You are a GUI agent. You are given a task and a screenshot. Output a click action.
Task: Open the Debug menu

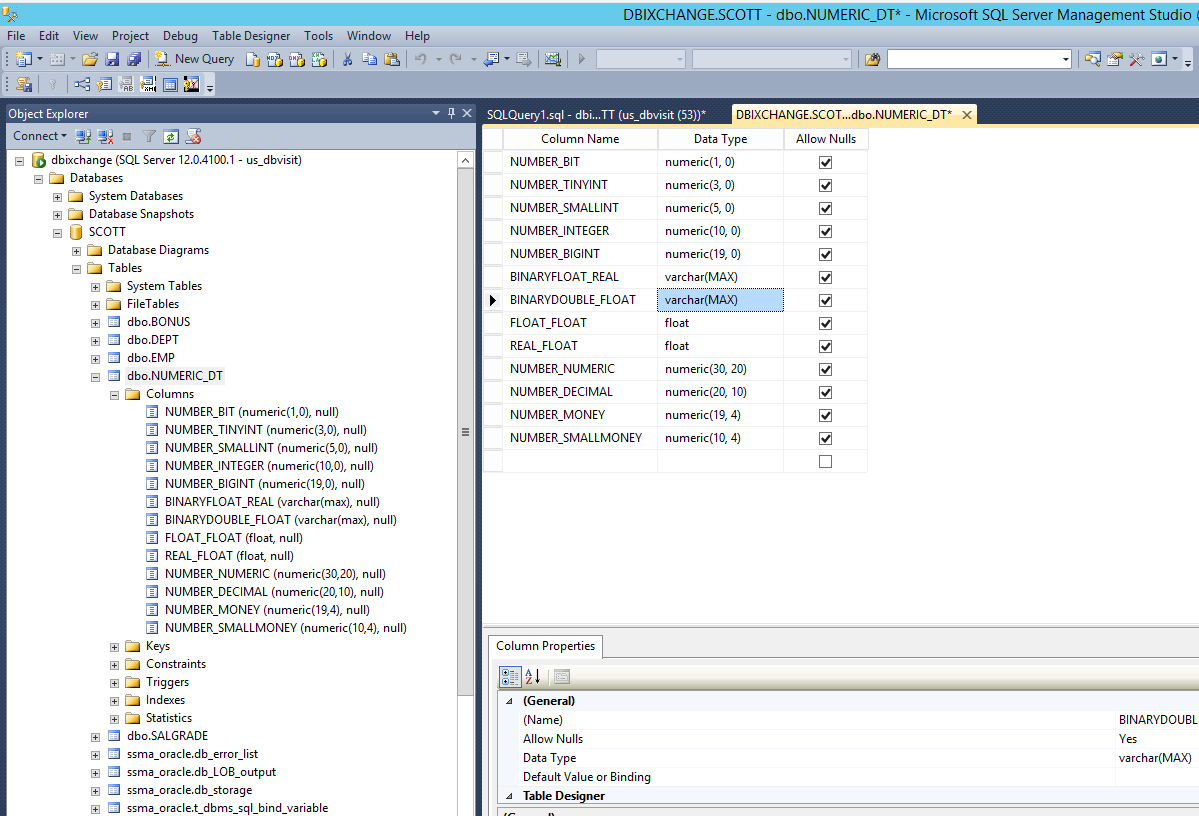(x=180, y=36)
